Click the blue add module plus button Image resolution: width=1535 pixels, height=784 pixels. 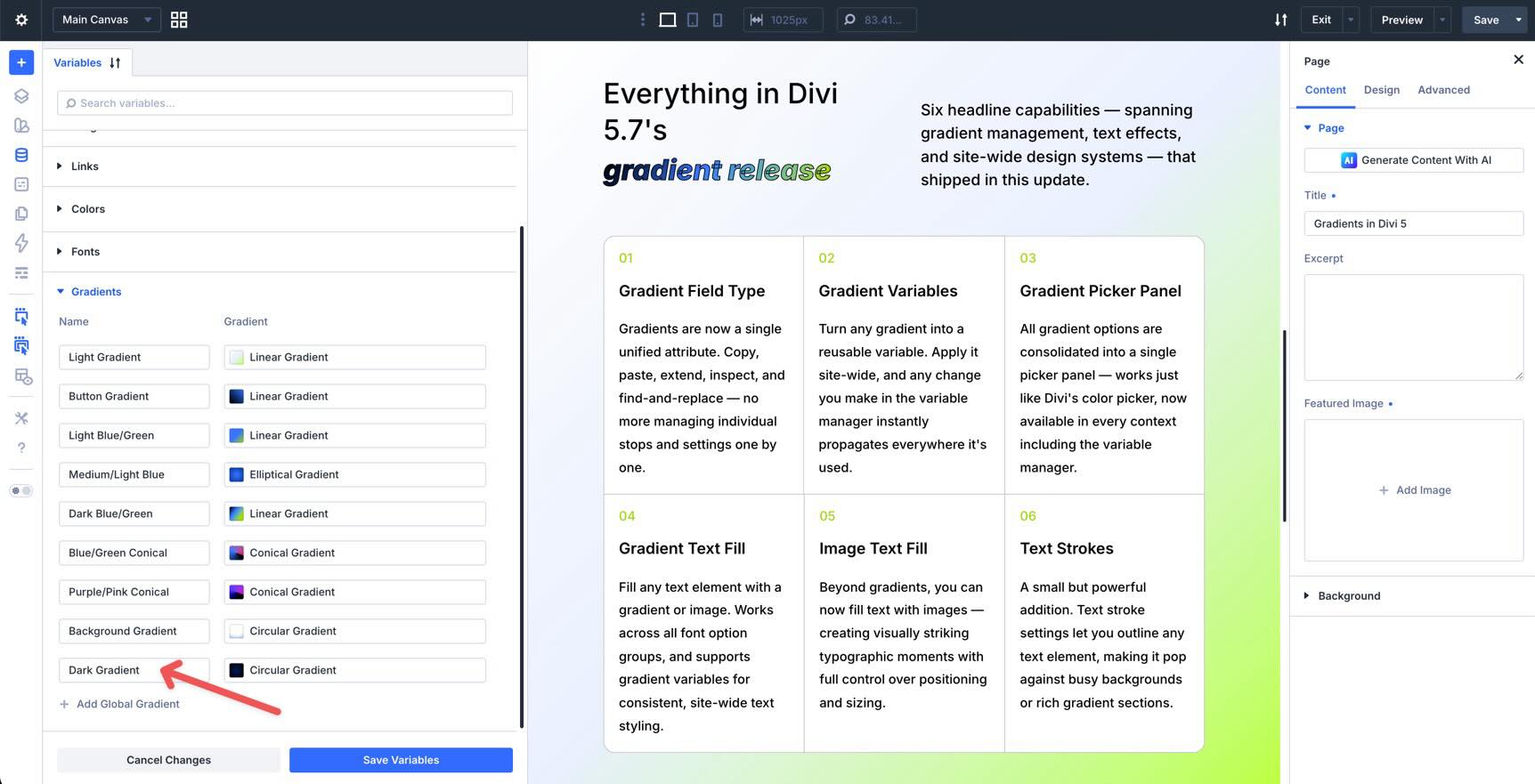click(21, 62)
